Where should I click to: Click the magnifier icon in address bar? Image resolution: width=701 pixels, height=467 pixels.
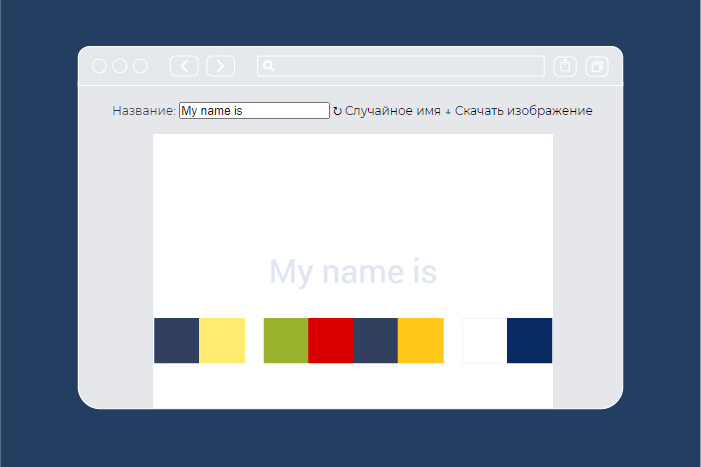(x=268, y=66)
